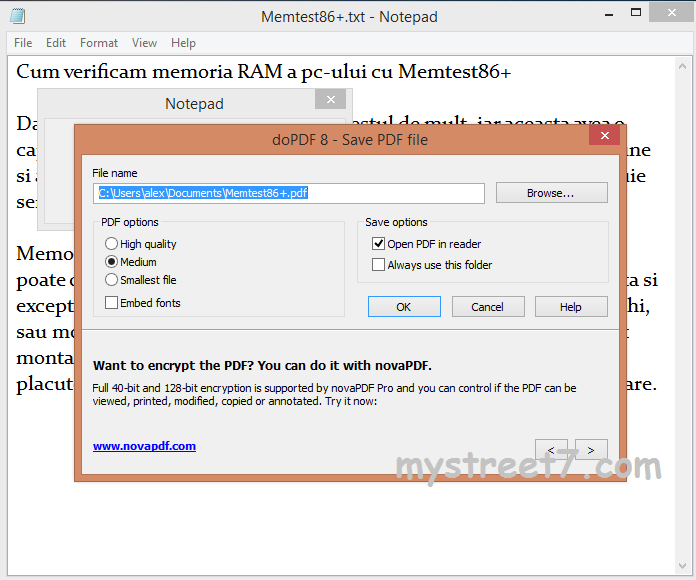696x580 pixels.
Task: Enable the Embed fonts checkbox
Action: click(111, 303)
